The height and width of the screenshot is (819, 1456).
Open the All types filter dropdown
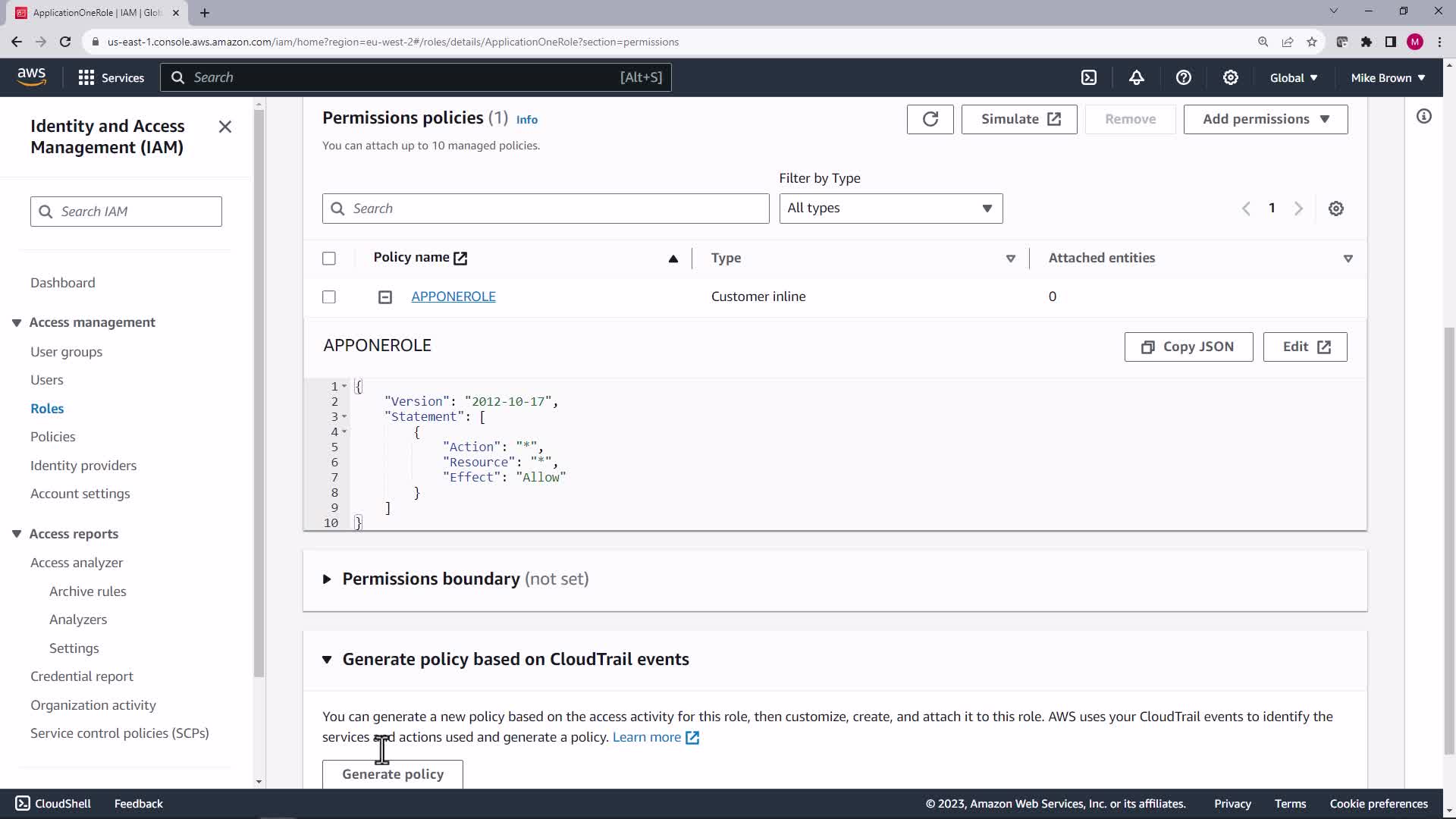coord(890,209)
